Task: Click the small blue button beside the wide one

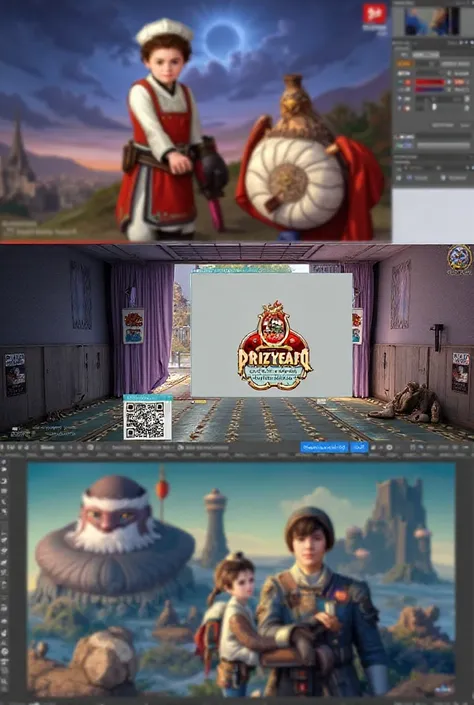Action: 359,447
